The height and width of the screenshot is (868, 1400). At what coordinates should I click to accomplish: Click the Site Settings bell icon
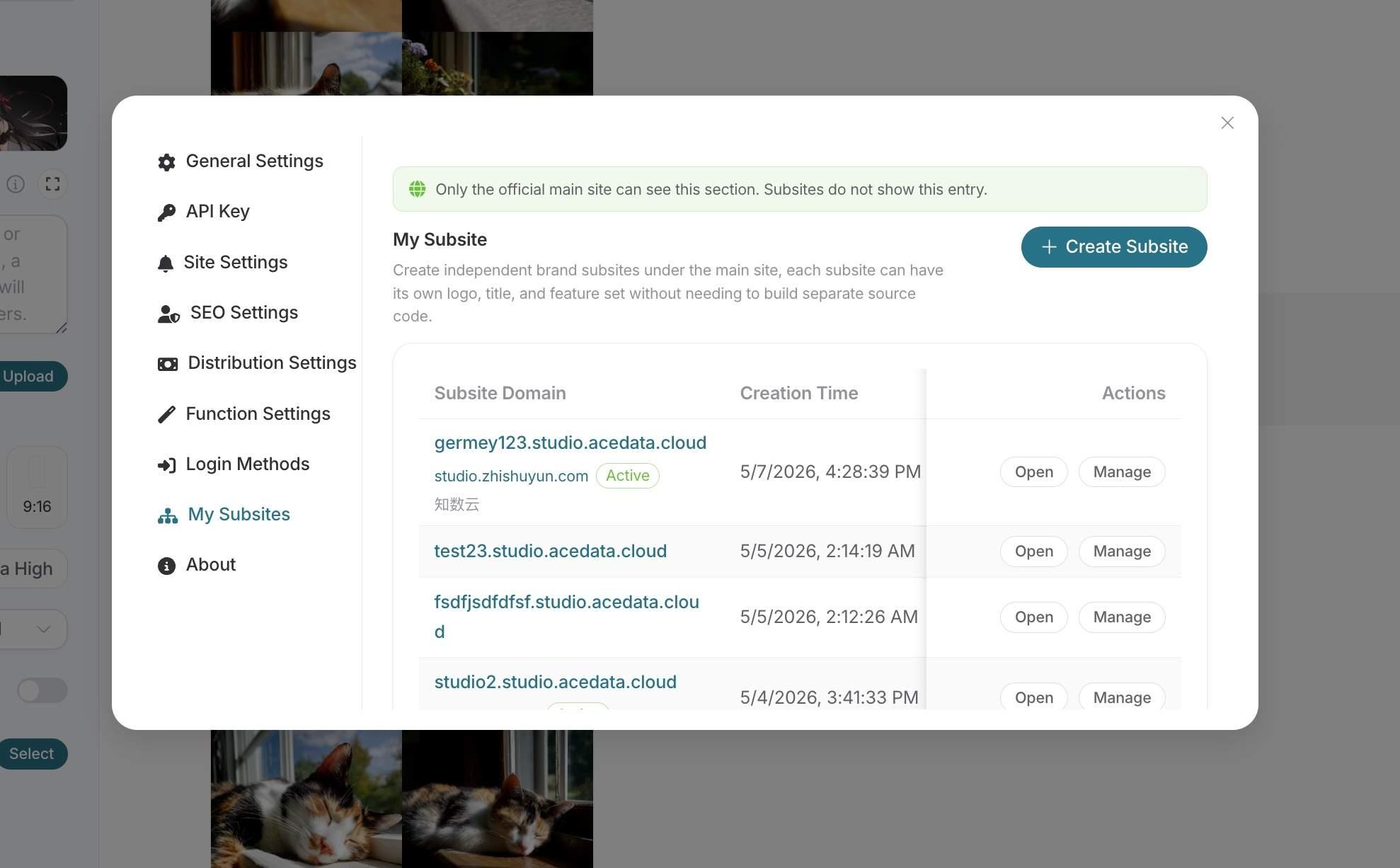click(x=165, y=263)
